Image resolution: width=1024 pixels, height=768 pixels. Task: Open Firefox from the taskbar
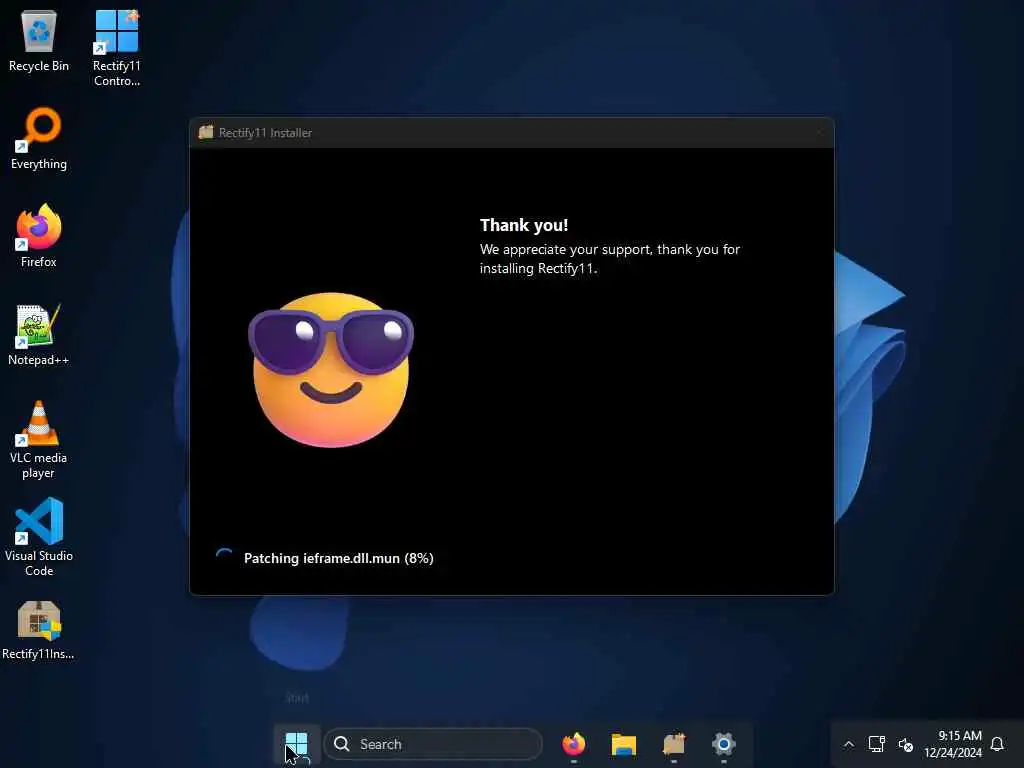(x=573, y=744)
